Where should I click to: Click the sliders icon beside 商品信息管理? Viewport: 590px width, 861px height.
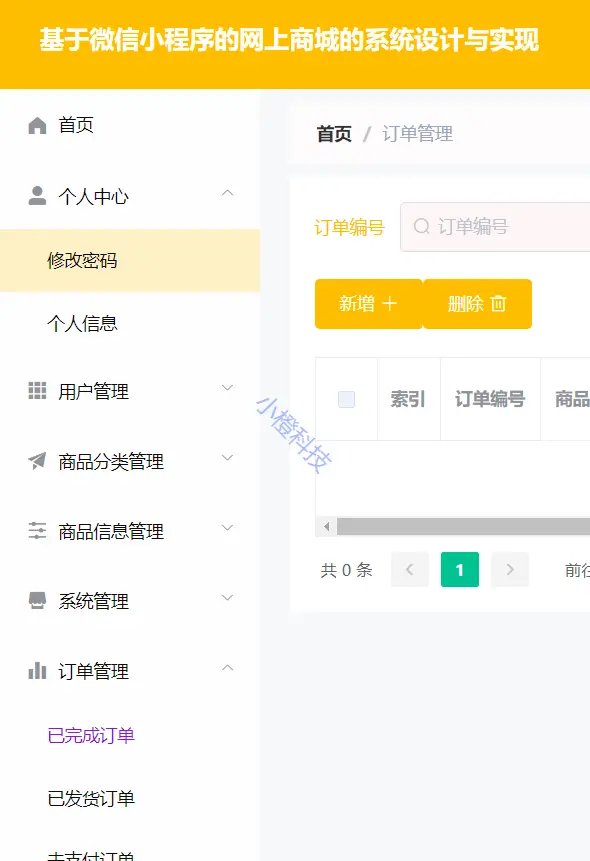[37, 530]
